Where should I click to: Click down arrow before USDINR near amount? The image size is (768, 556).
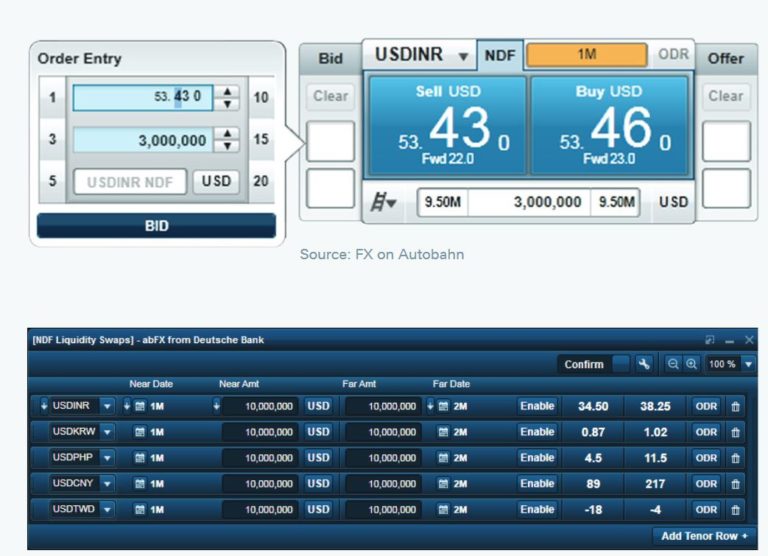216,406
